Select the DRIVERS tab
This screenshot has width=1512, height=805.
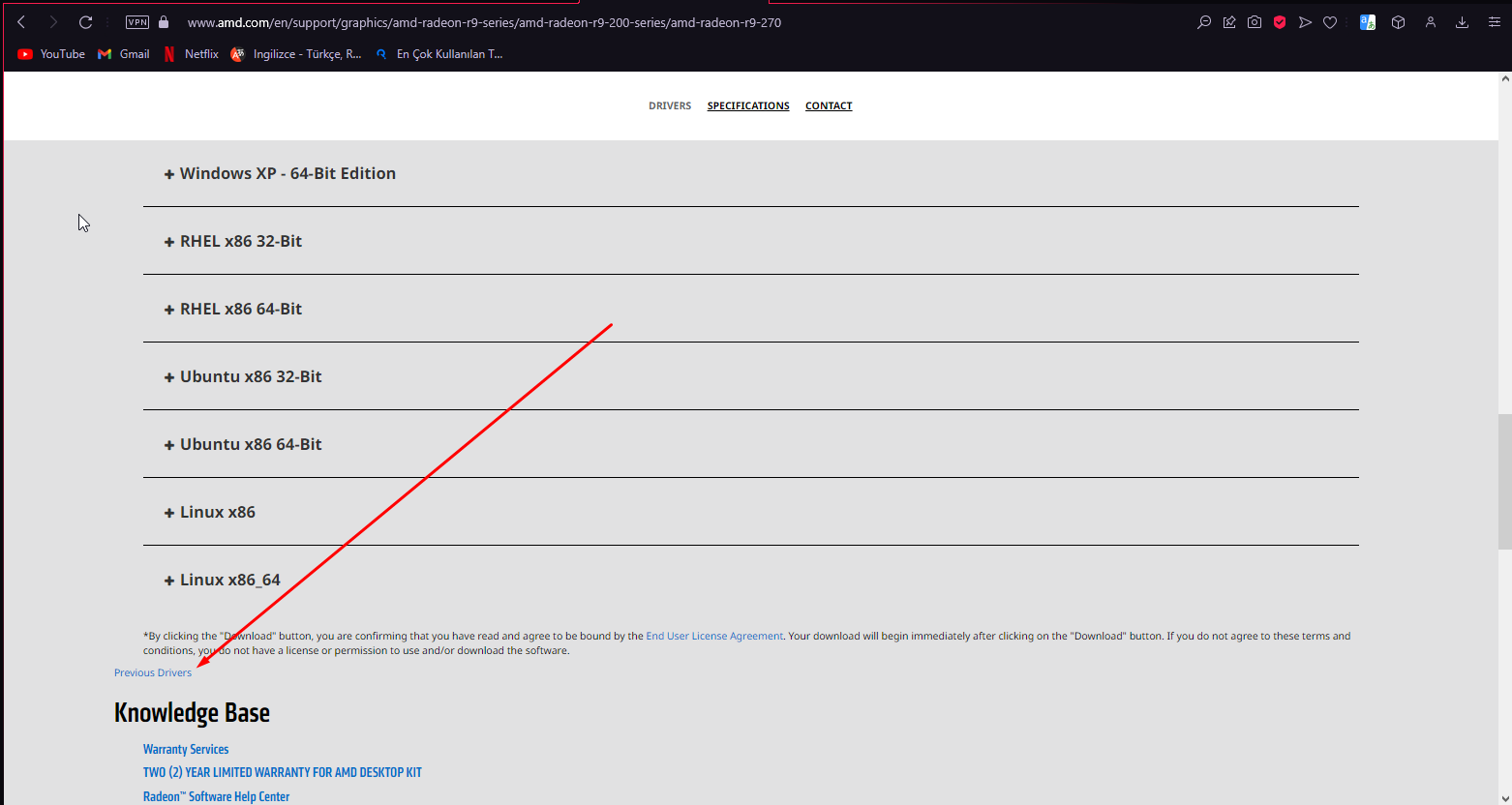click(670, 106)
